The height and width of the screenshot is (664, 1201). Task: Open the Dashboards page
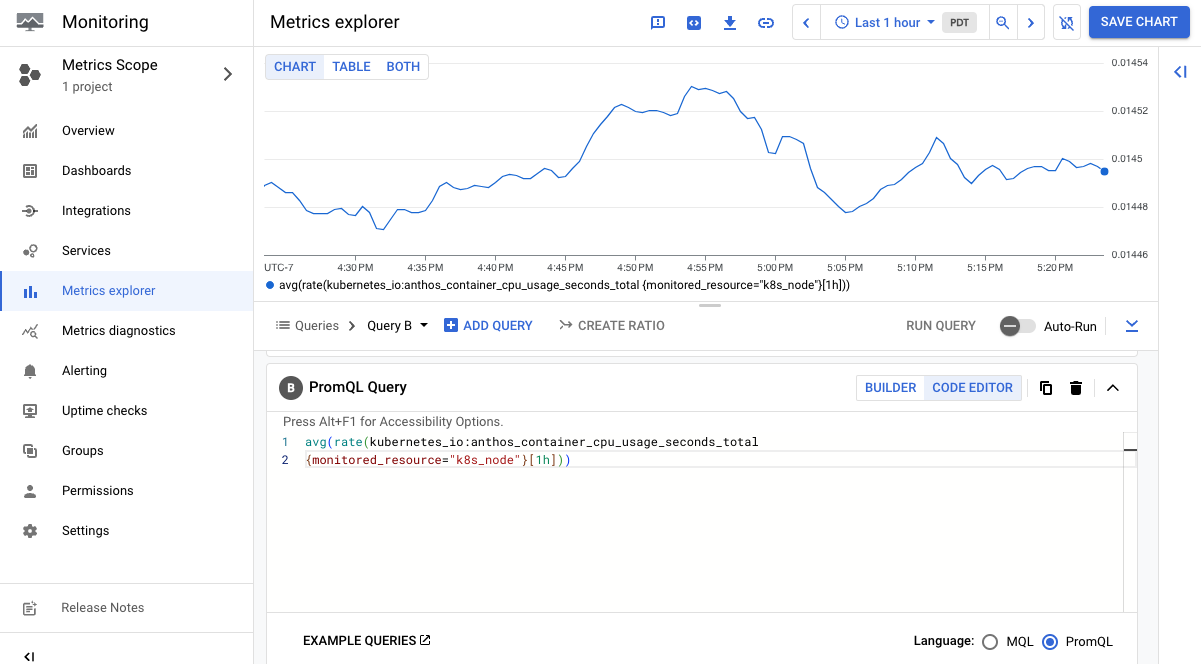click(x=96, y=170)
